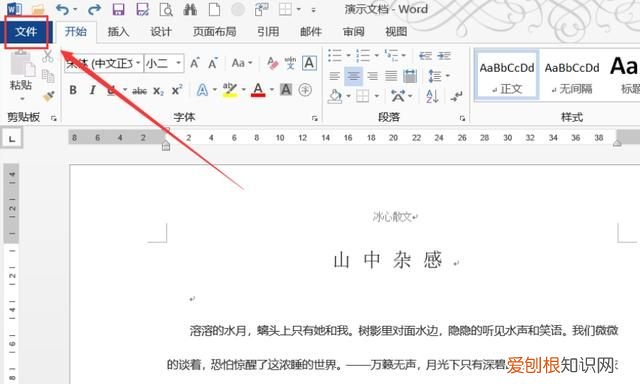
Task: Open the font name combo box
Action: point(104,63)
